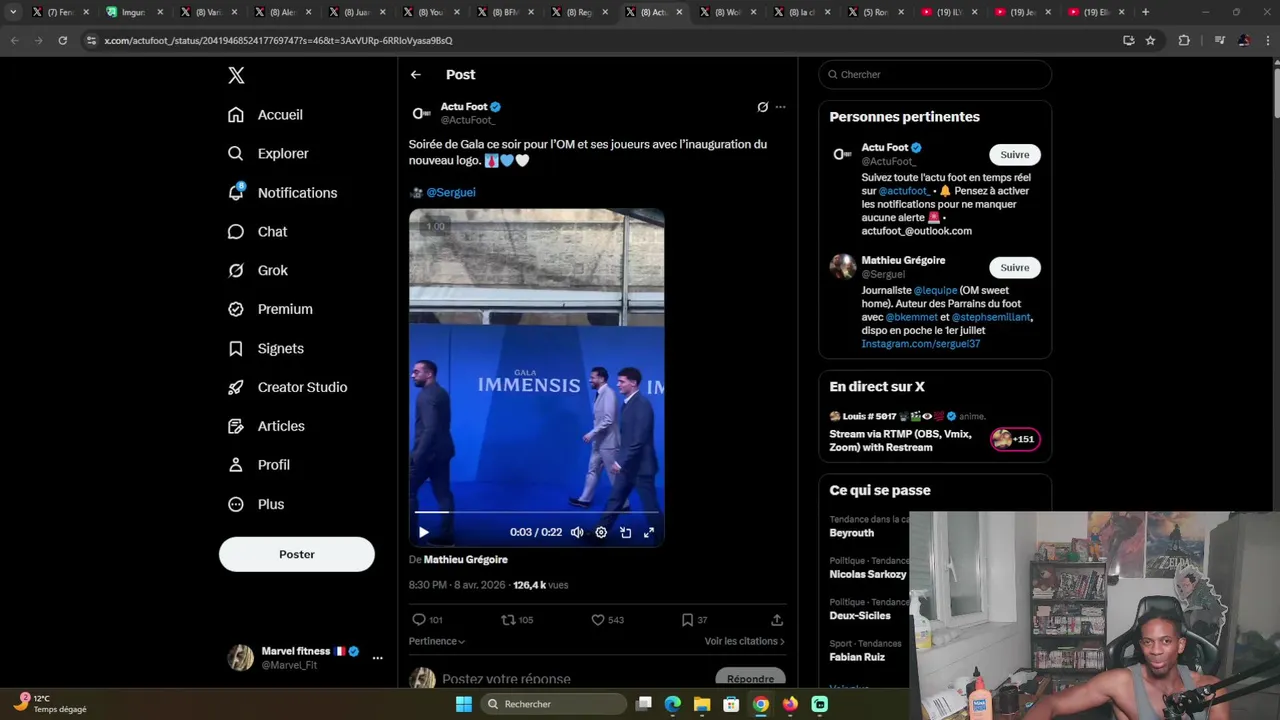Enter fullscreen video mode
The image size is (1280, 720).
point(649,533)
